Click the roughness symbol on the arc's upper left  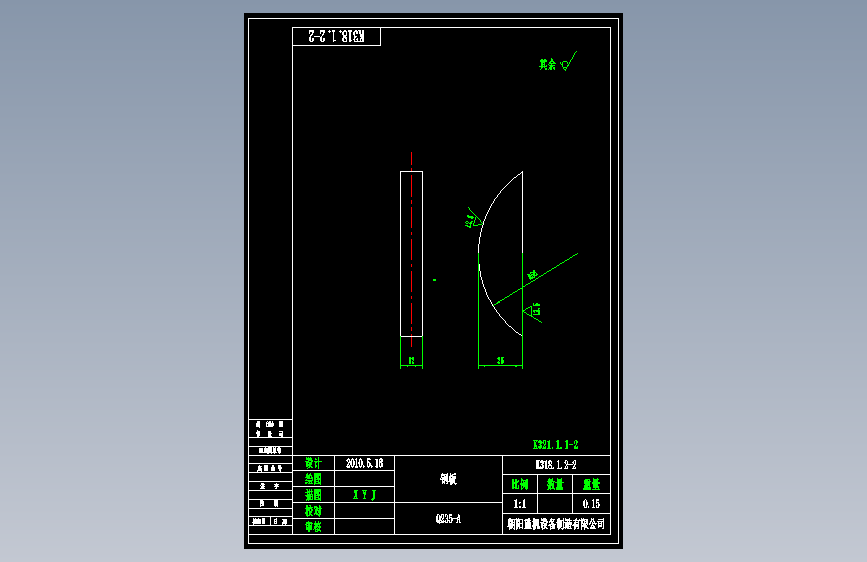(x=474, y=218)
